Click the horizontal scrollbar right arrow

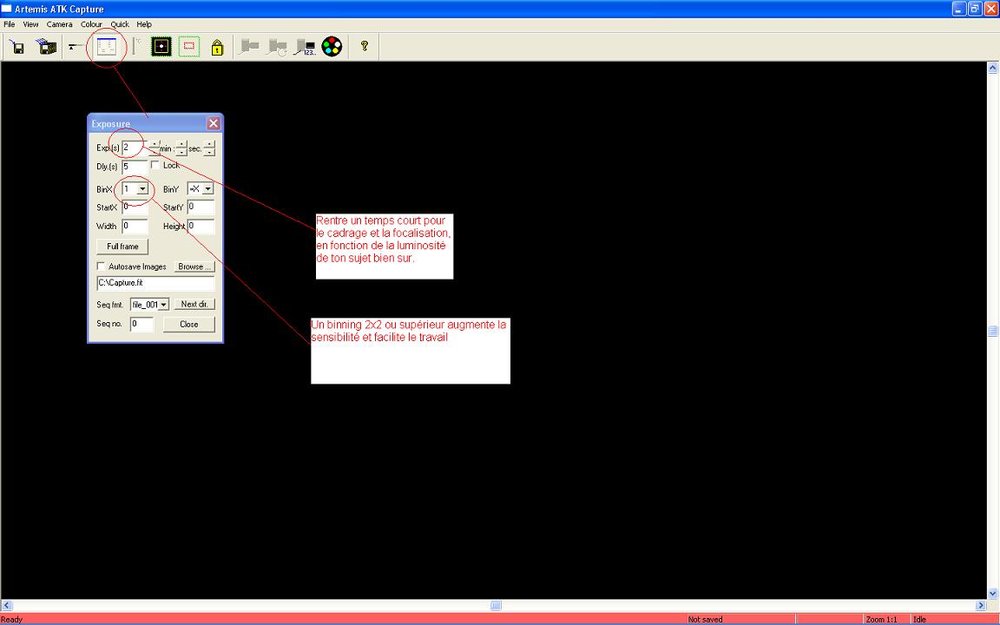coord(981,605)
